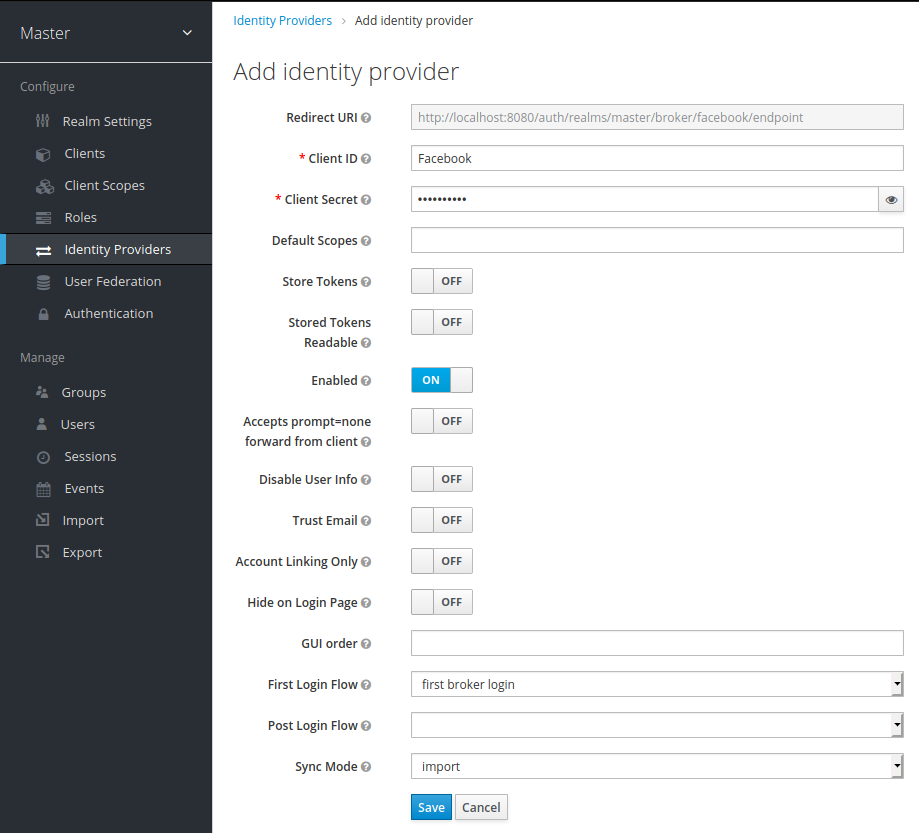Click the Users person icon
The width and height of the screenshot is (919, 833).
pyautogui.click(x=42, y=424)
